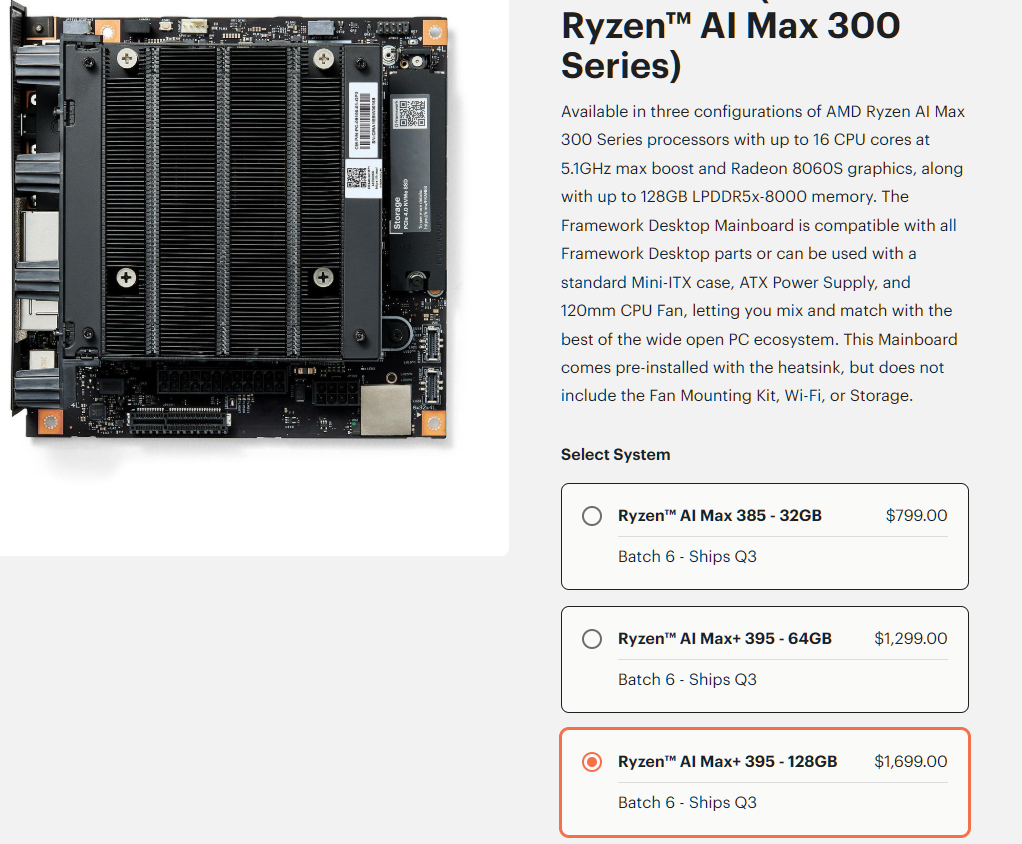1022x844 pixels.
Task: Click the $799.00 price
Action: (x=916, y=516)
